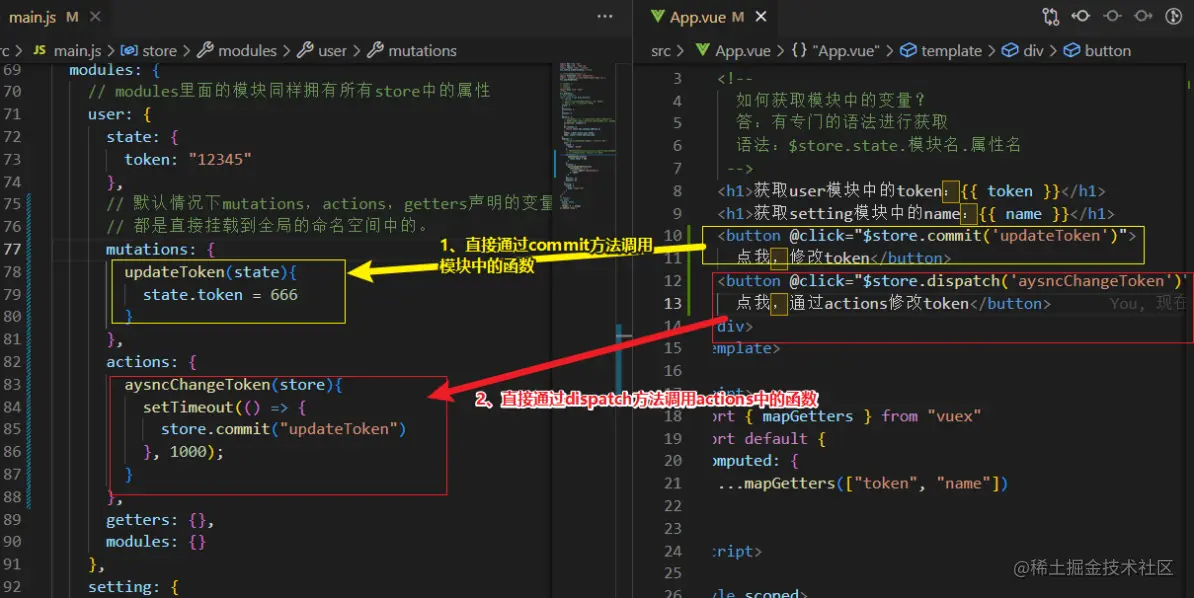Click Vue icon in App.vue breadcrumb
Viewport: 1194px width, 598px height.
point(702,51)
